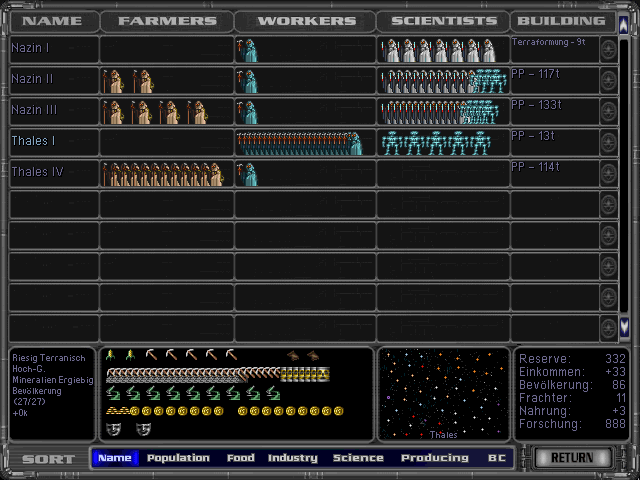Select the worker colonist on Nazin I
The image size is (640, 480).
coord(247,50)
